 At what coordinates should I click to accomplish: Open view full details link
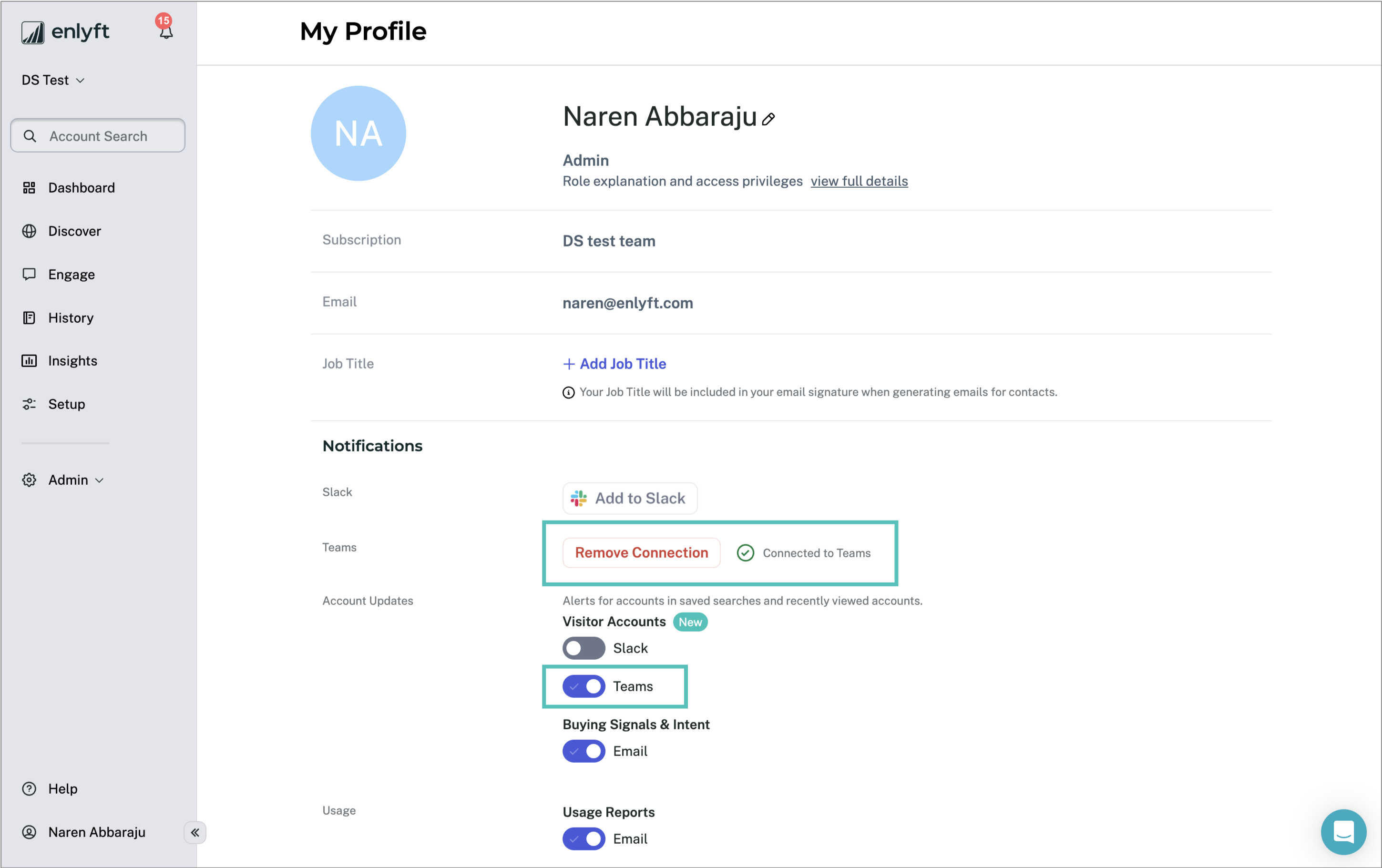859,181
